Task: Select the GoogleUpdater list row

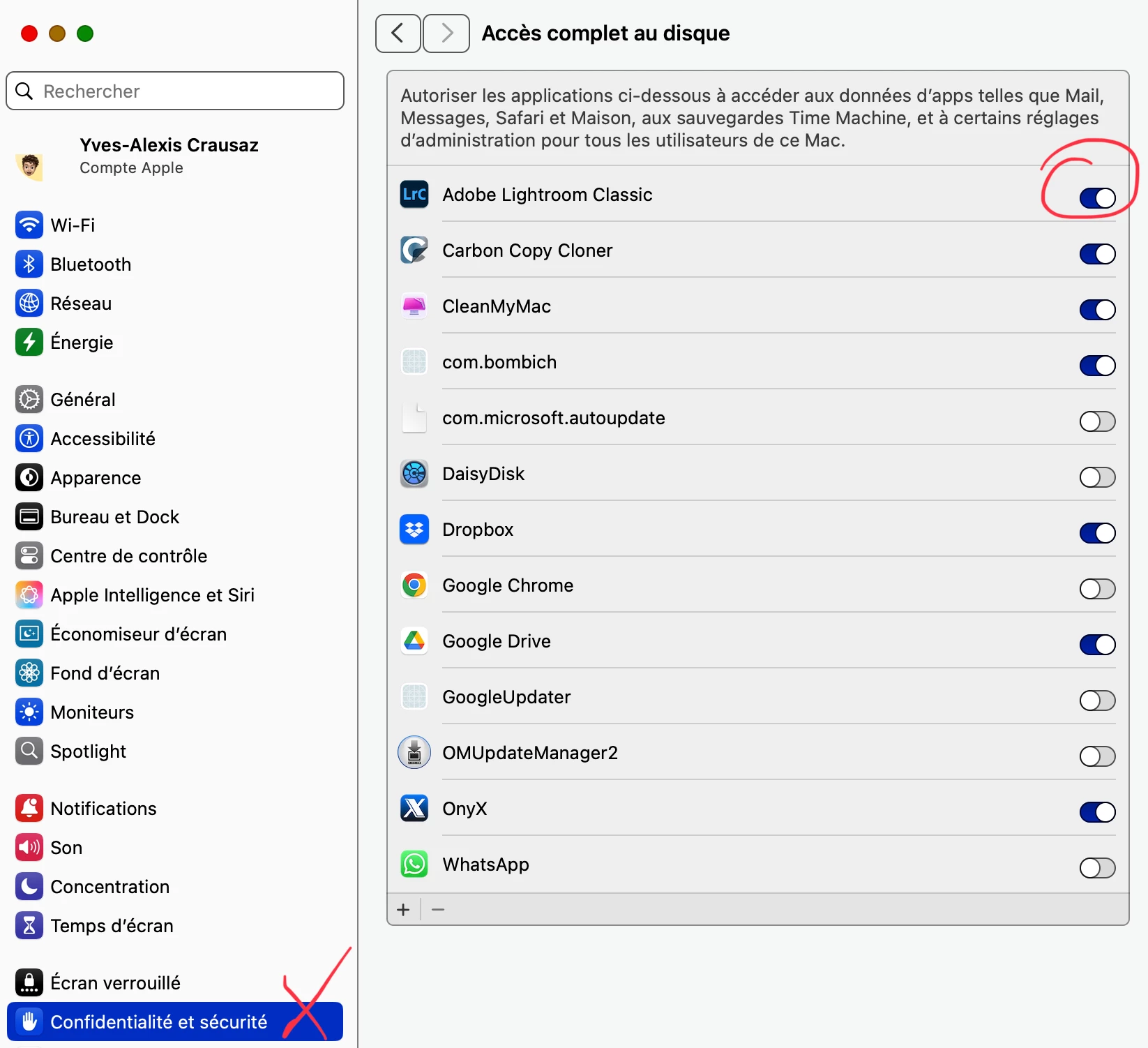Action: point(758,697)
